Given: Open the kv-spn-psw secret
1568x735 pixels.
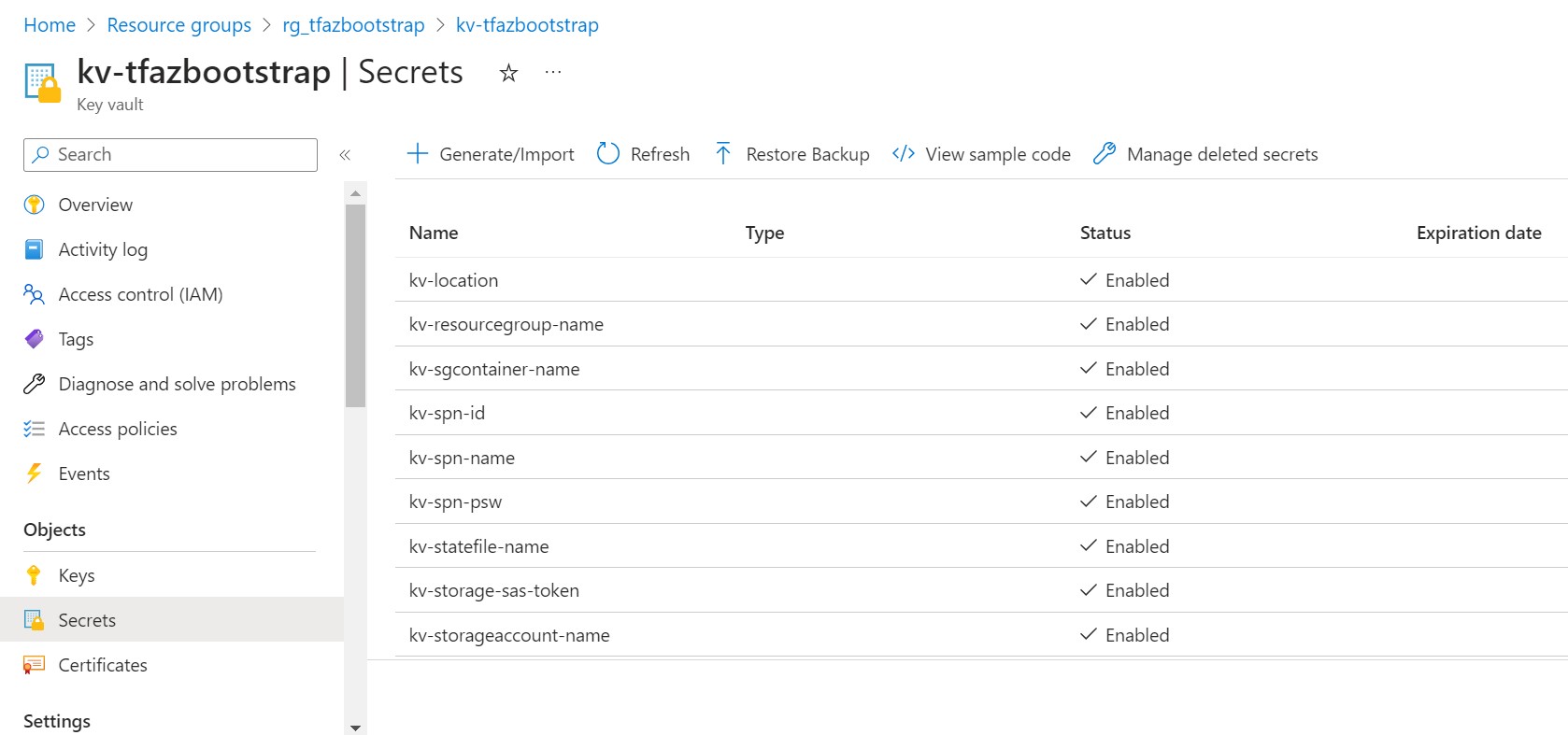Looking at the screenshot, I should coord(455,502).
